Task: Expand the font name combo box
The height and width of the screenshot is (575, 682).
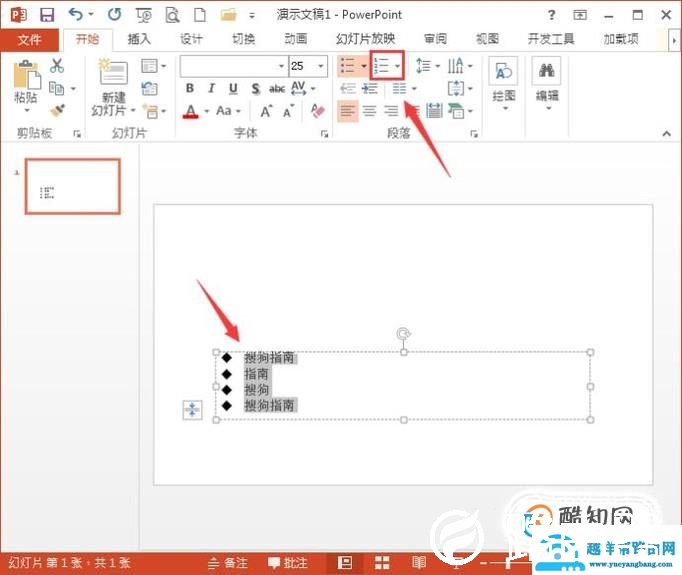Action: point(281,66)
